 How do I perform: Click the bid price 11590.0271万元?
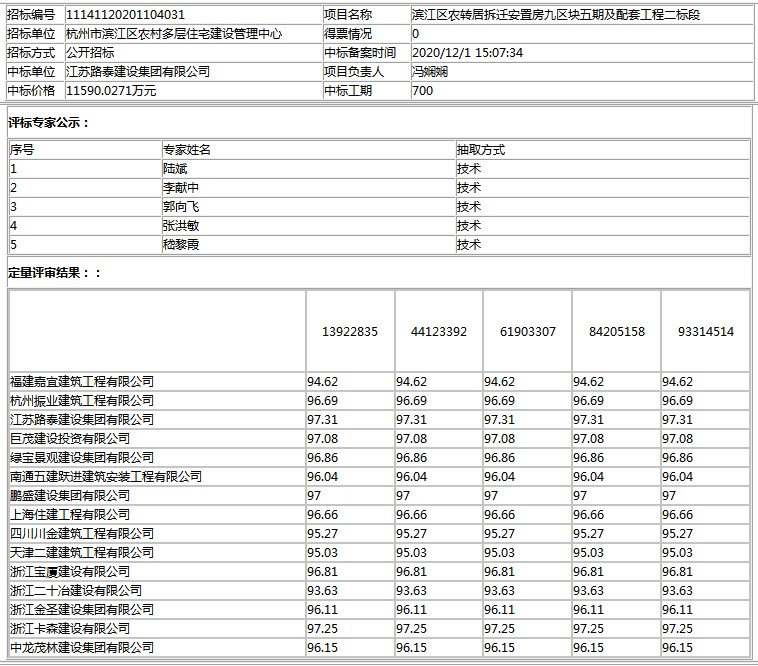[111, 90]
